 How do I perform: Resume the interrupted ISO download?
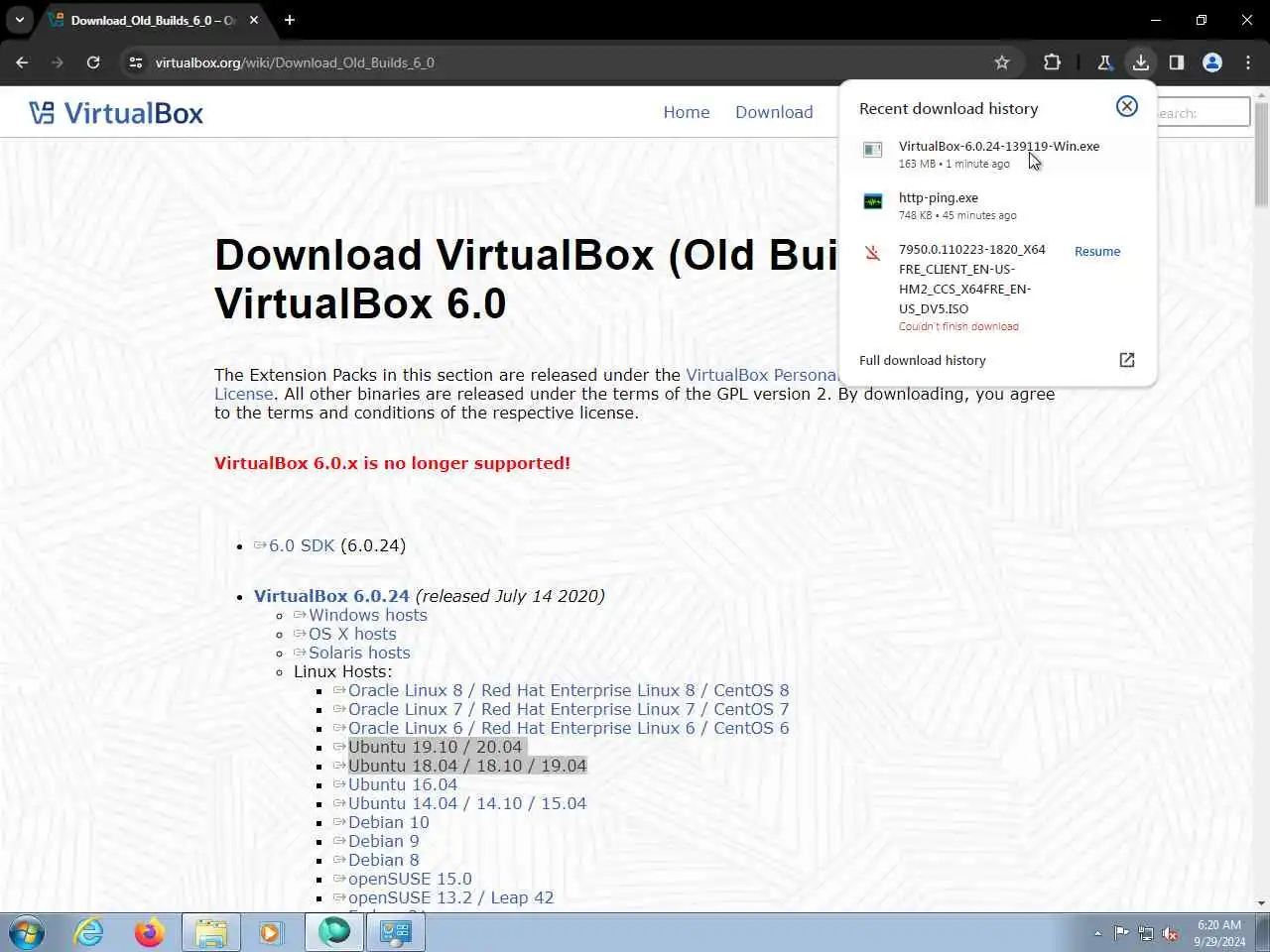1097,252
